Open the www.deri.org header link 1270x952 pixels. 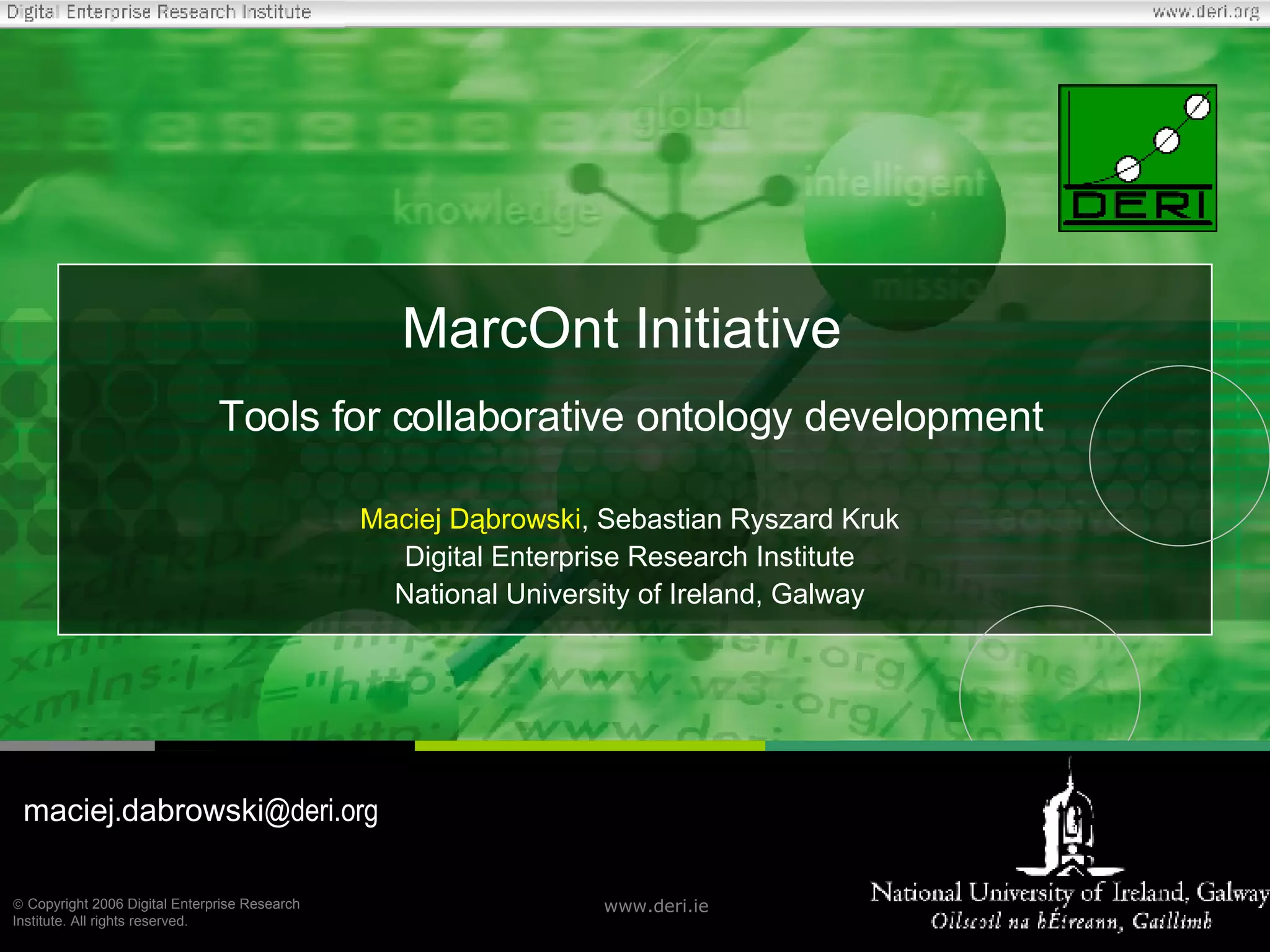click(x=1206, y=12)
